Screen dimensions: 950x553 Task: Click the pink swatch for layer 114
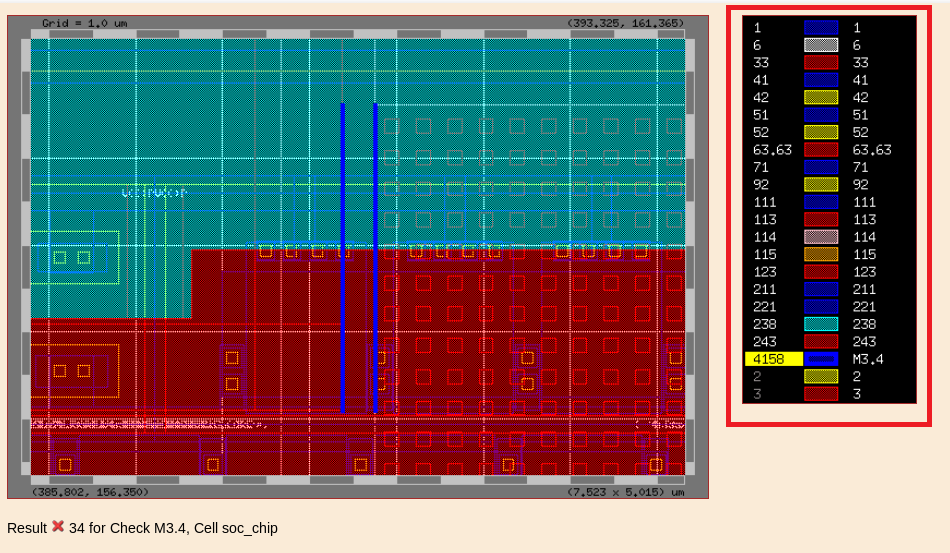821,237
